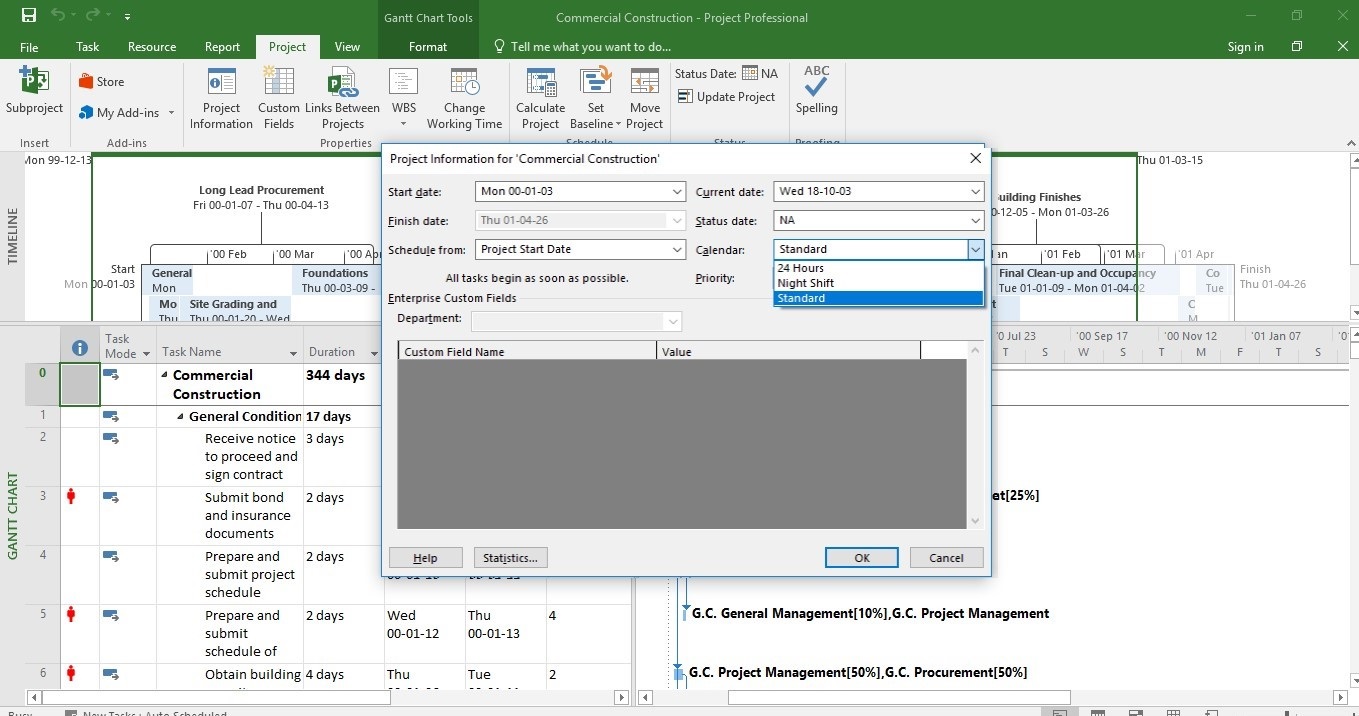Viewport: 1359px width, 716px height.
Task: Click the Tell me lightbulb search box
Action: point(582,47)
